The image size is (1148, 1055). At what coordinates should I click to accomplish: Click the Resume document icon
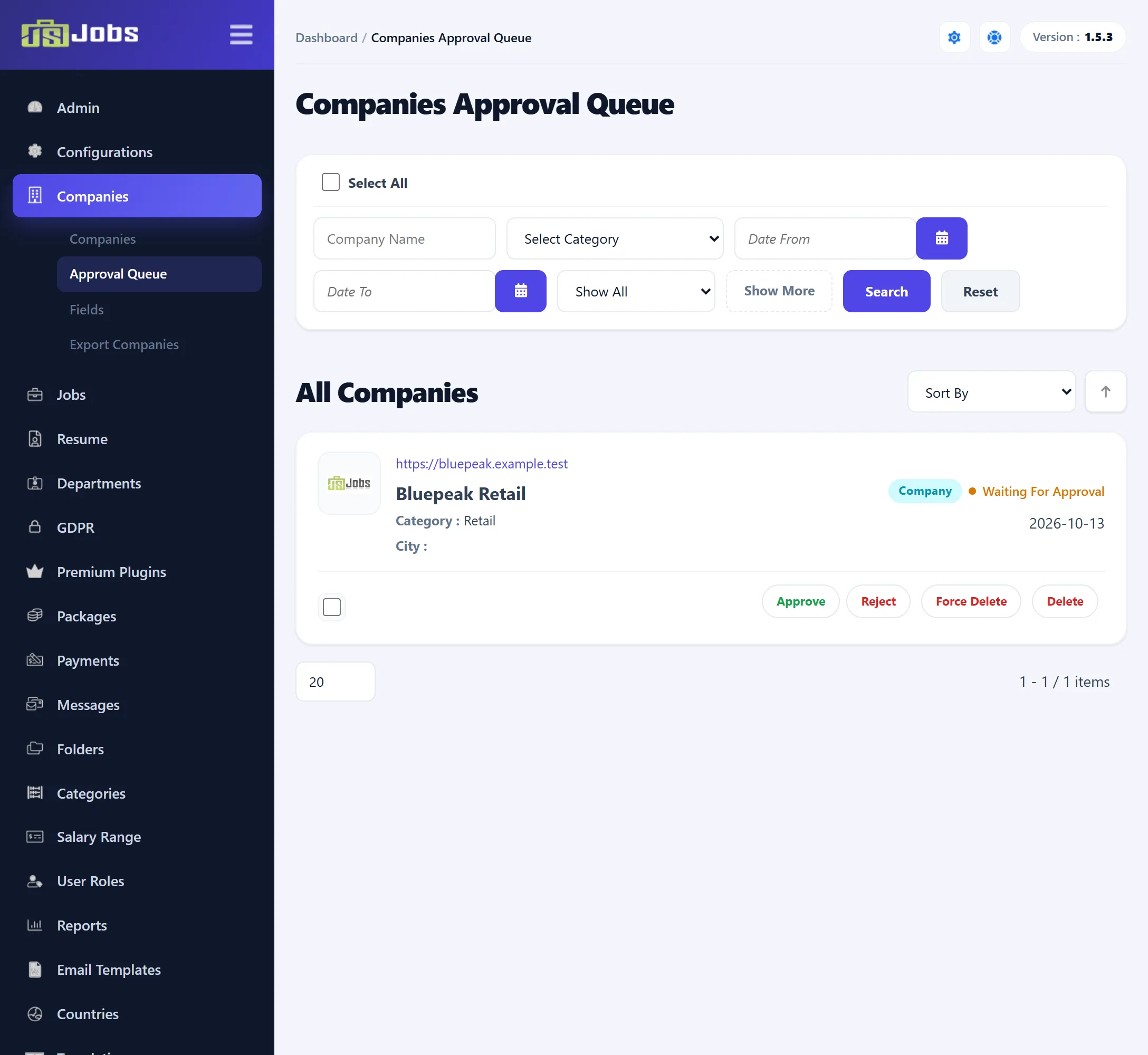[x=35, y=439]
